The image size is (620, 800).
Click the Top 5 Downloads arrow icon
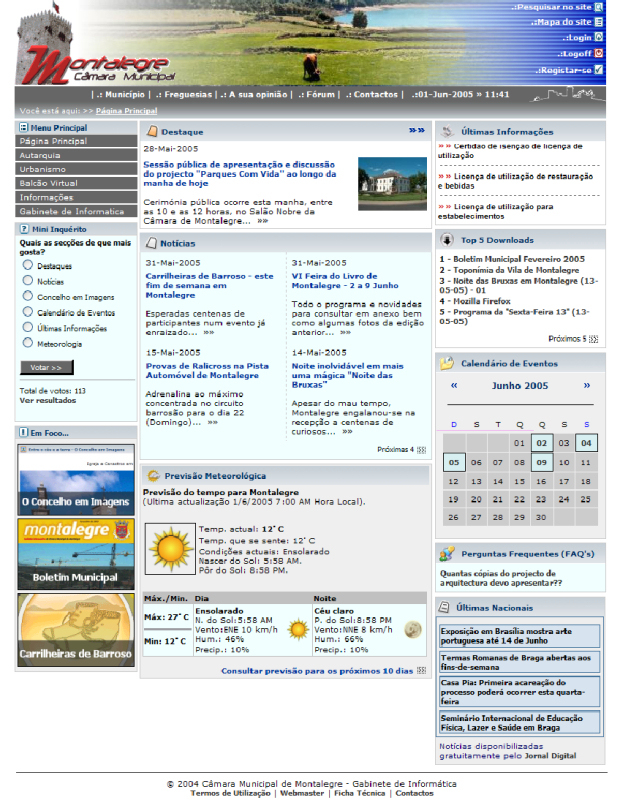(x=447, y=240)
